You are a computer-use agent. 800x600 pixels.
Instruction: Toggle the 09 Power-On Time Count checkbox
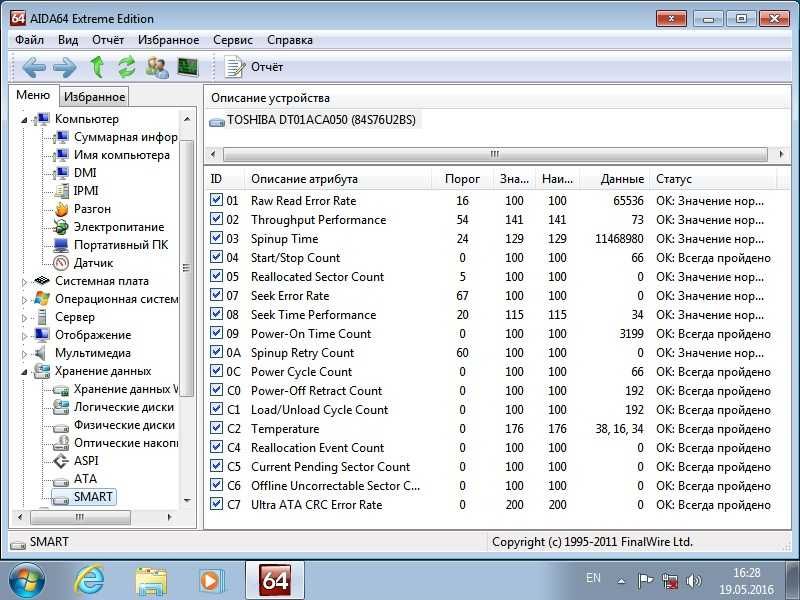tap(216, 333)
